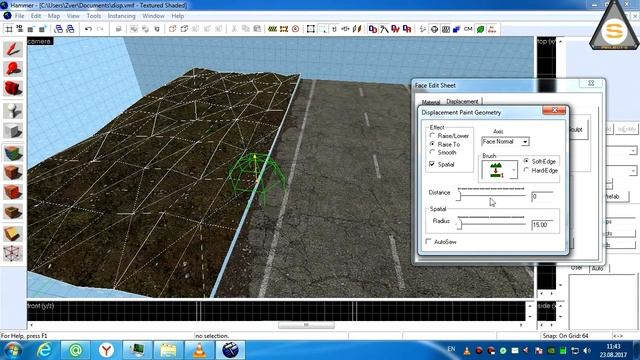Click the Spatial Radius slider handle
This screenshot has width=640, height=360.
[459, 224]
